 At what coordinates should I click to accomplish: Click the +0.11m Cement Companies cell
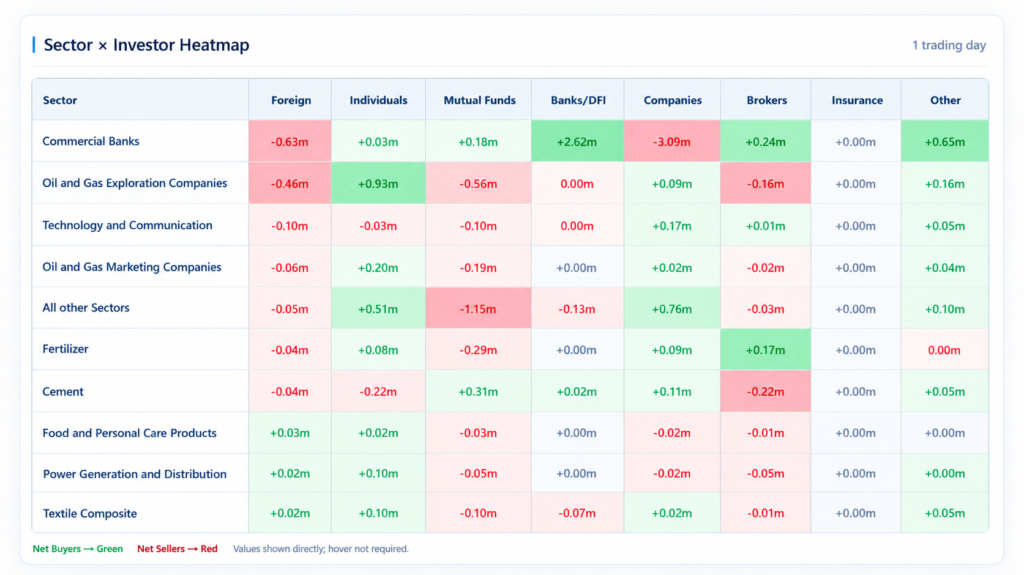click(x=672, y=391)
